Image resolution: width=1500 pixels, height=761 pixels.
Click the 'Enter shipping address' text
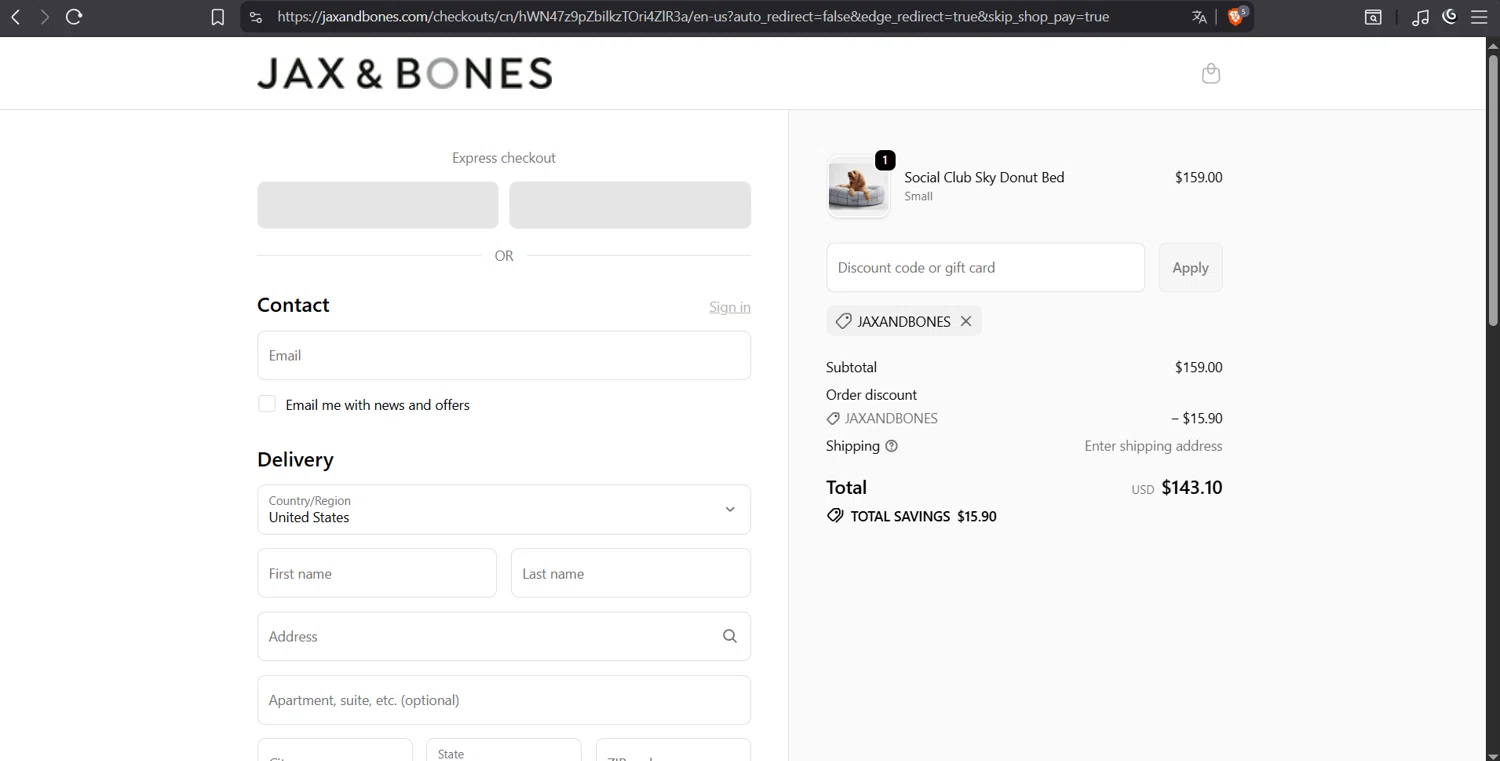(x=1153, y=446)
